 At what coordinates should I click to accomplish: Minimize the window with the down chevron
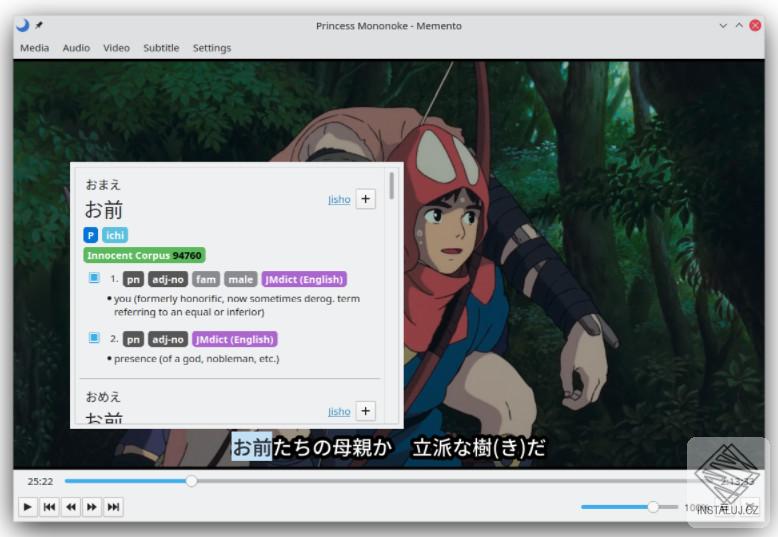[723, 25]
